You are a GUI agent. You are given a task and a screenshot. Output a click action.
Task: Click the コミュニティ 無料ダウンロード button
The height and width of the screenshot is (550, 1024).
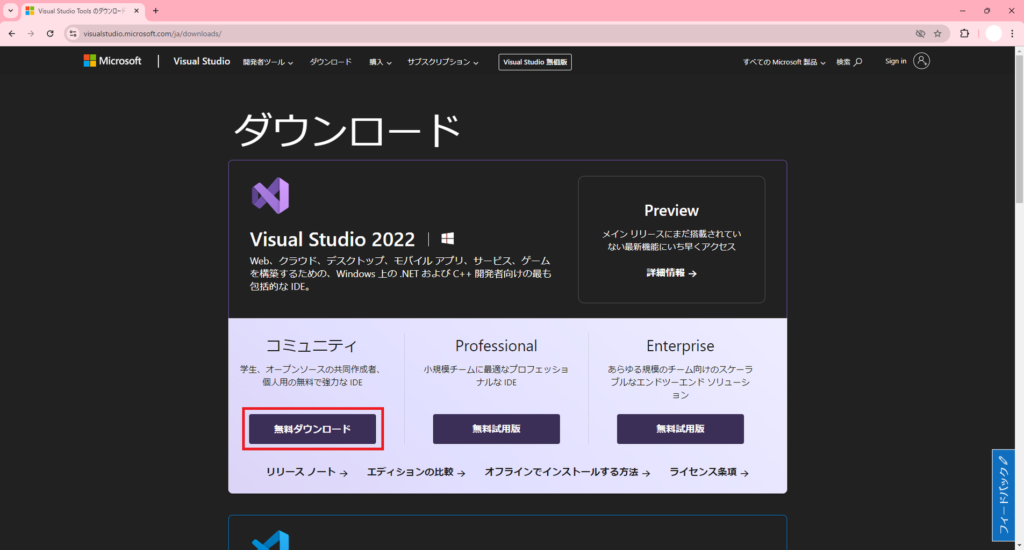pos(312,429)
